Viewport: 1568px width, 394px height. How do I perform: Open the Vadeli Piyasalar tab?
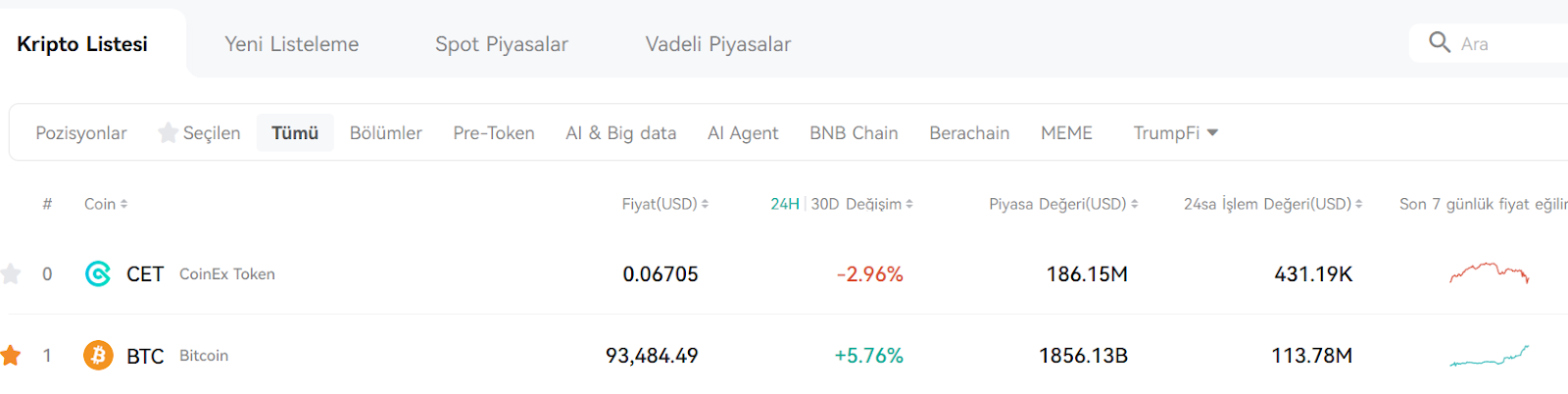click(718, 44)
